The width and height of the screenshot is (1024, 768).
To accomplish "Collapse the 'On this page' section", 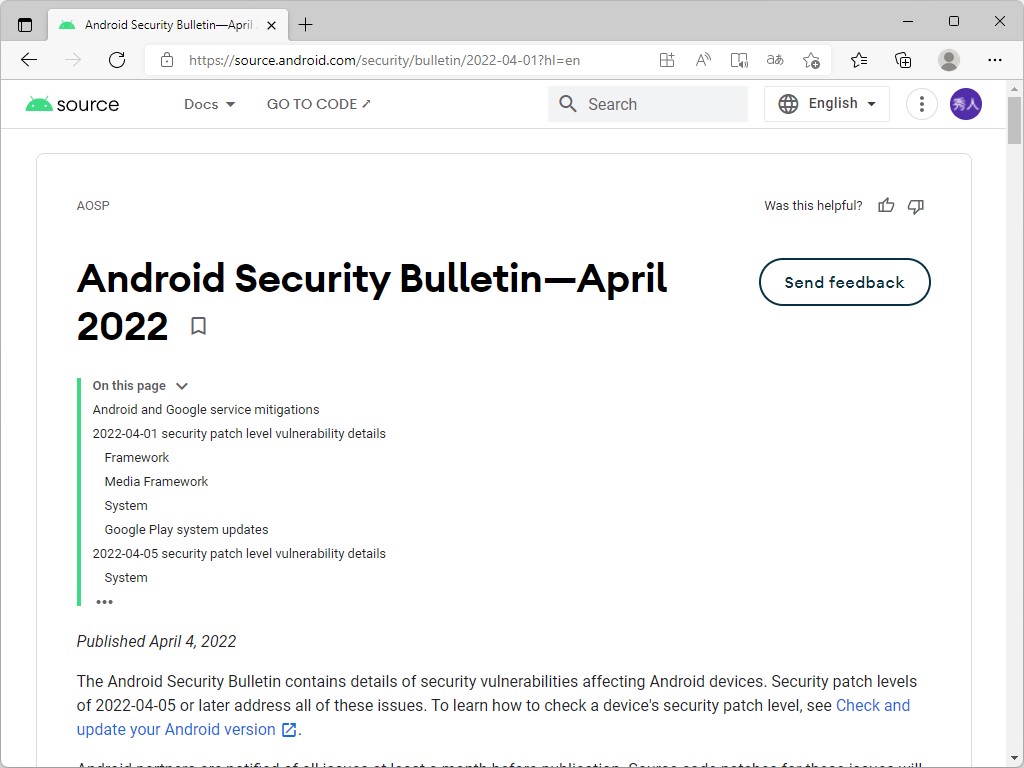I will 181,385.
